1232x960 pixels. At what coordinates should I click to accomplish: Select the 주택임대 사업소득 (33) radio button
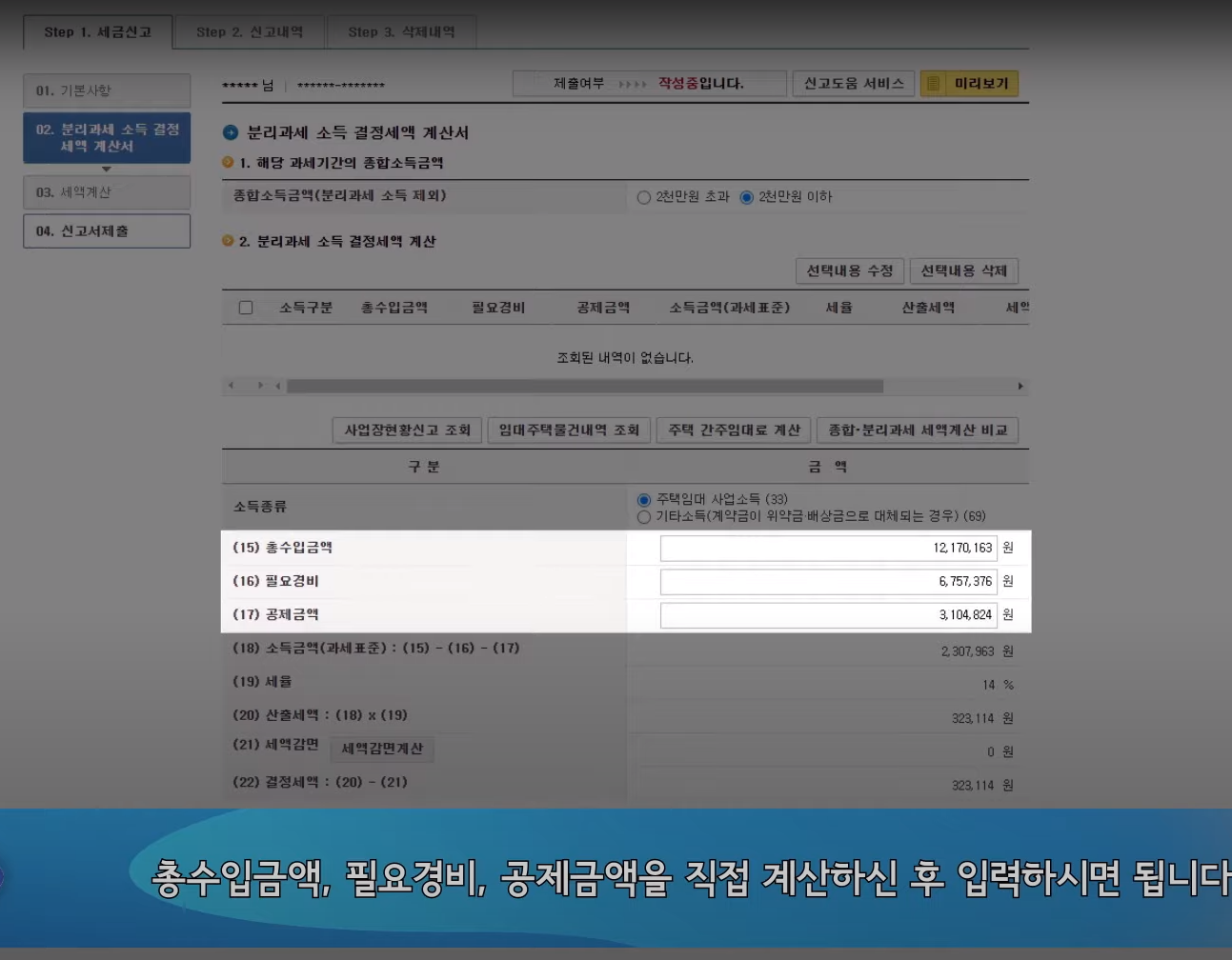(x=644, y=500)
